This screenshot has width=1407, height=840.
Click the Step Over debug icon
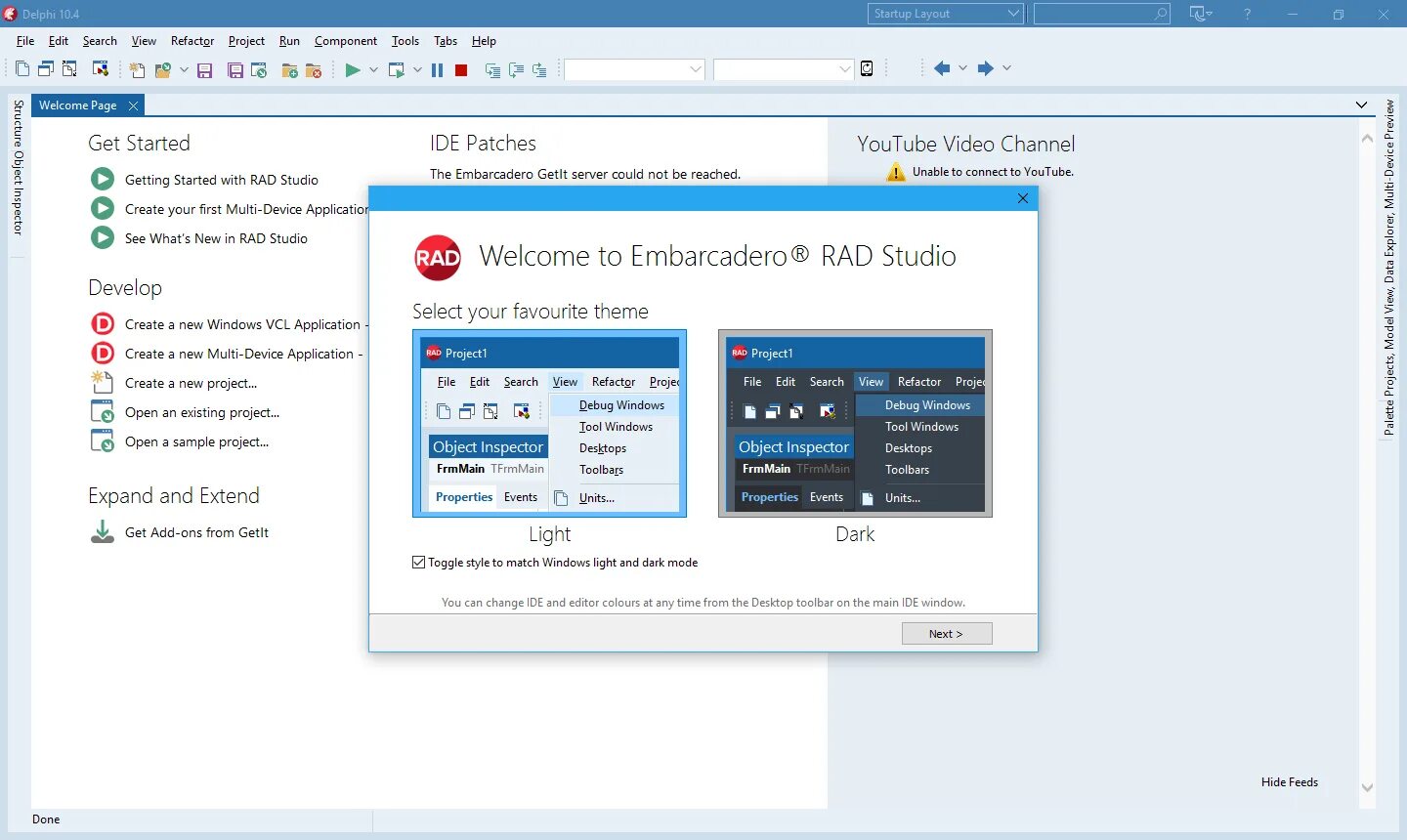click(x=516, y=70)
